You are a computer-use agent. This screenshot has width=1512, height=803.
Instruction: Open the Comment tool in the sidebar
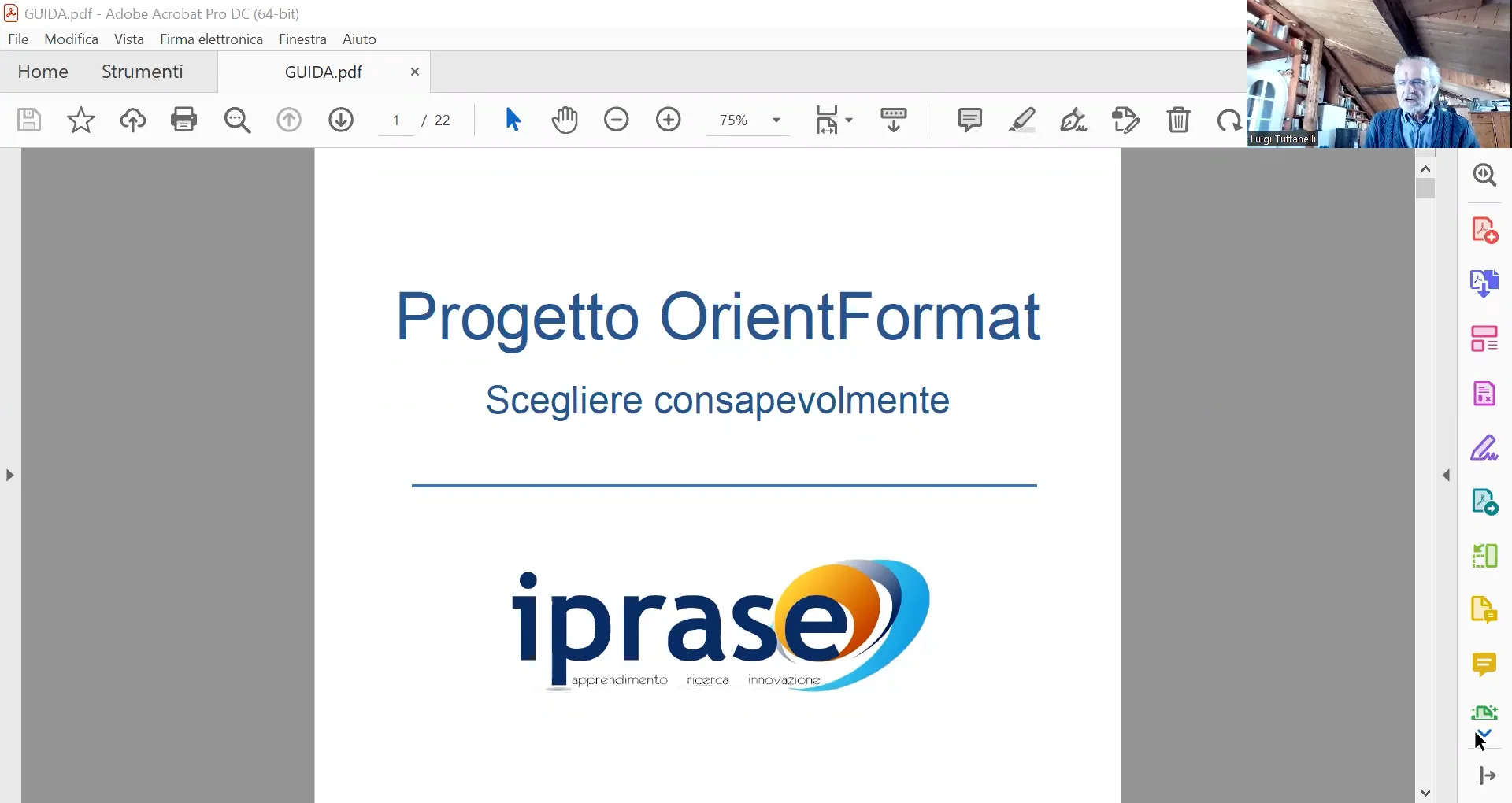(x=1485, y=665)
